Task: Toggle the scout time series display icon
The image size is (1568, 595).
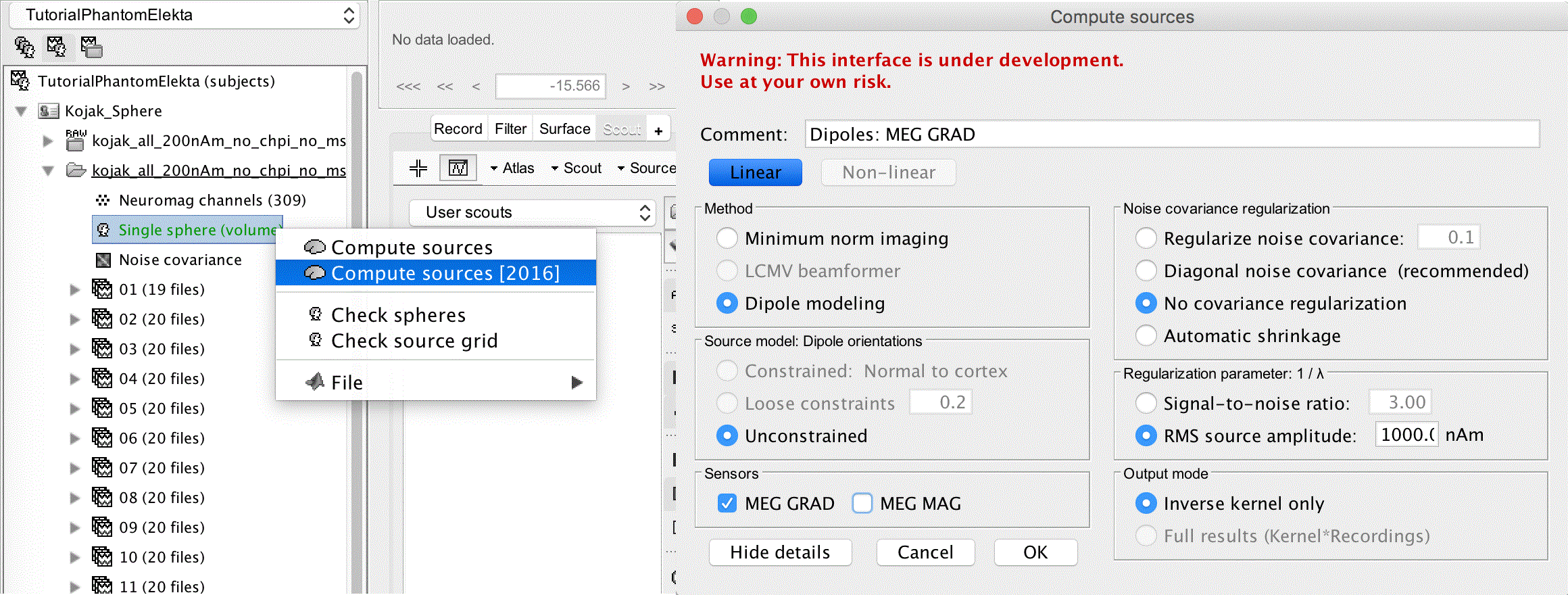Action: 458,168
